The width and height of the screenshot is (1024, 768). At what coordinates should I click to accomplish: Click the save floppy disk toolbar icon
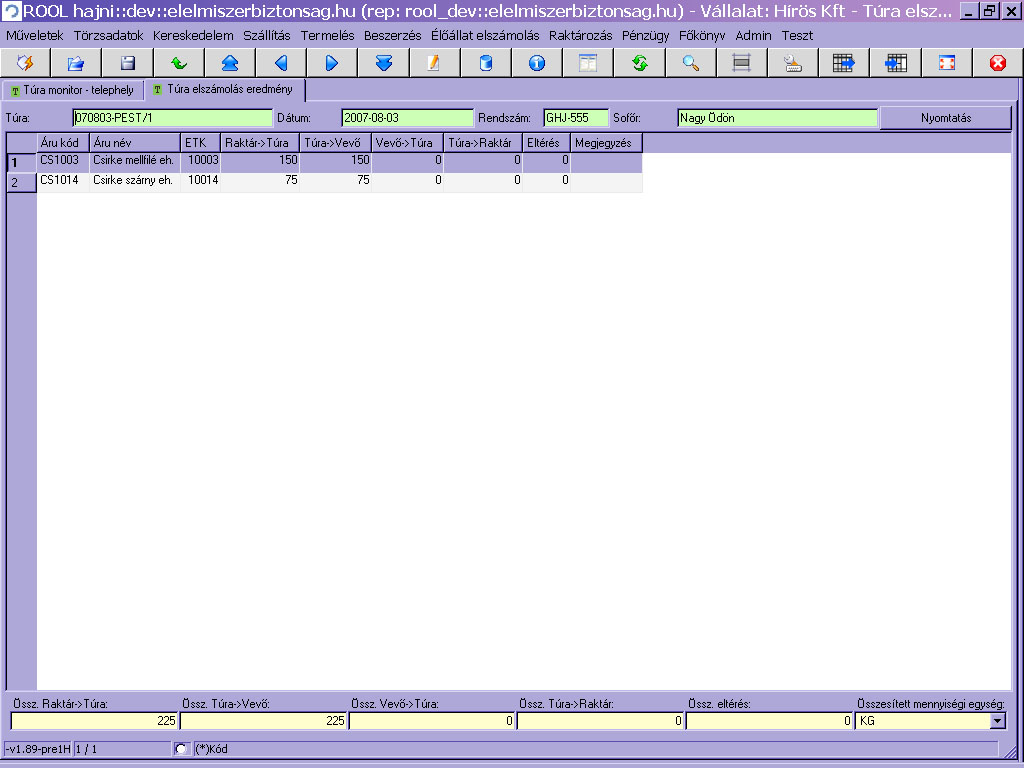pos(127,63)
